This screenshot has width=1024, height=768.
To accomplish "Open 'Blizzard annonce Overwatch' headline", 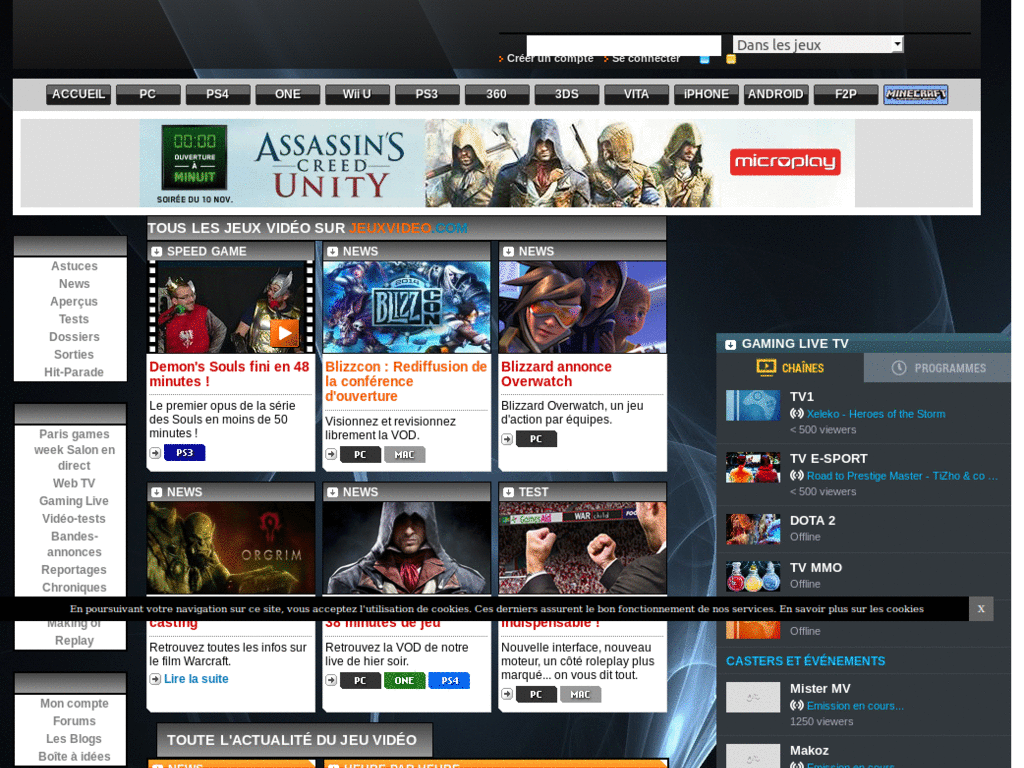I will click(556, 374).
